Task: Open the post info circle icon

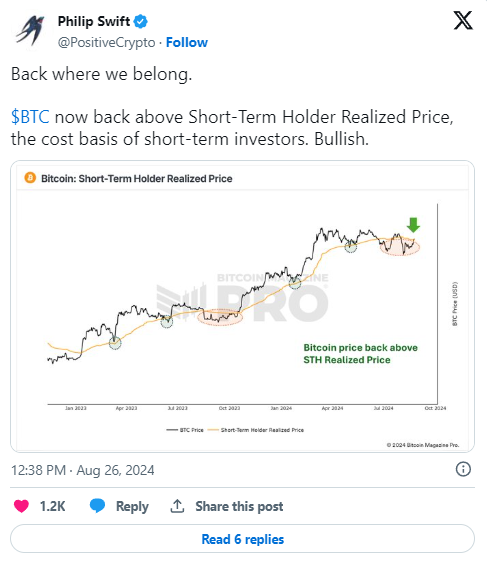Action: point(463,469)
